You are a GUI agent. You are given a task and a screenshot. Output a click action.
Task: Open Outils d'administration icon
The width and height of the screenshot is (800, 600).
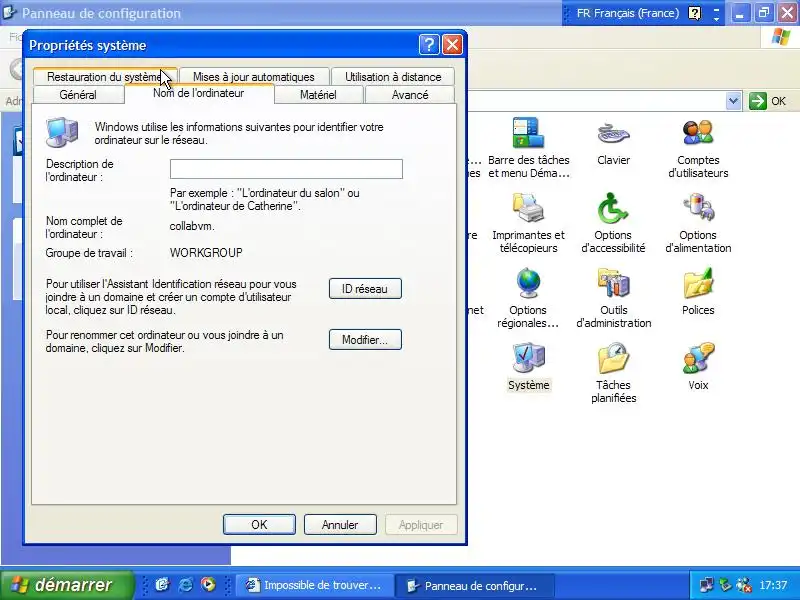point(613,283)
